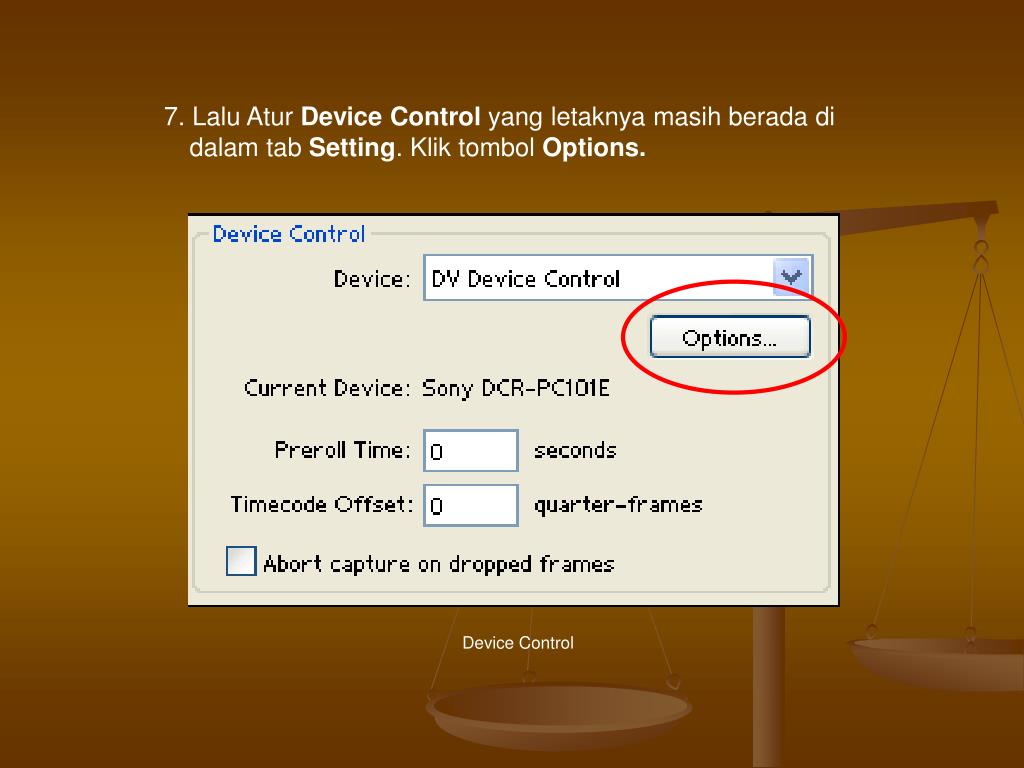Click the 'Preroll Time:' label
This screenshot has height=768, width=1024.
[342, 450]
